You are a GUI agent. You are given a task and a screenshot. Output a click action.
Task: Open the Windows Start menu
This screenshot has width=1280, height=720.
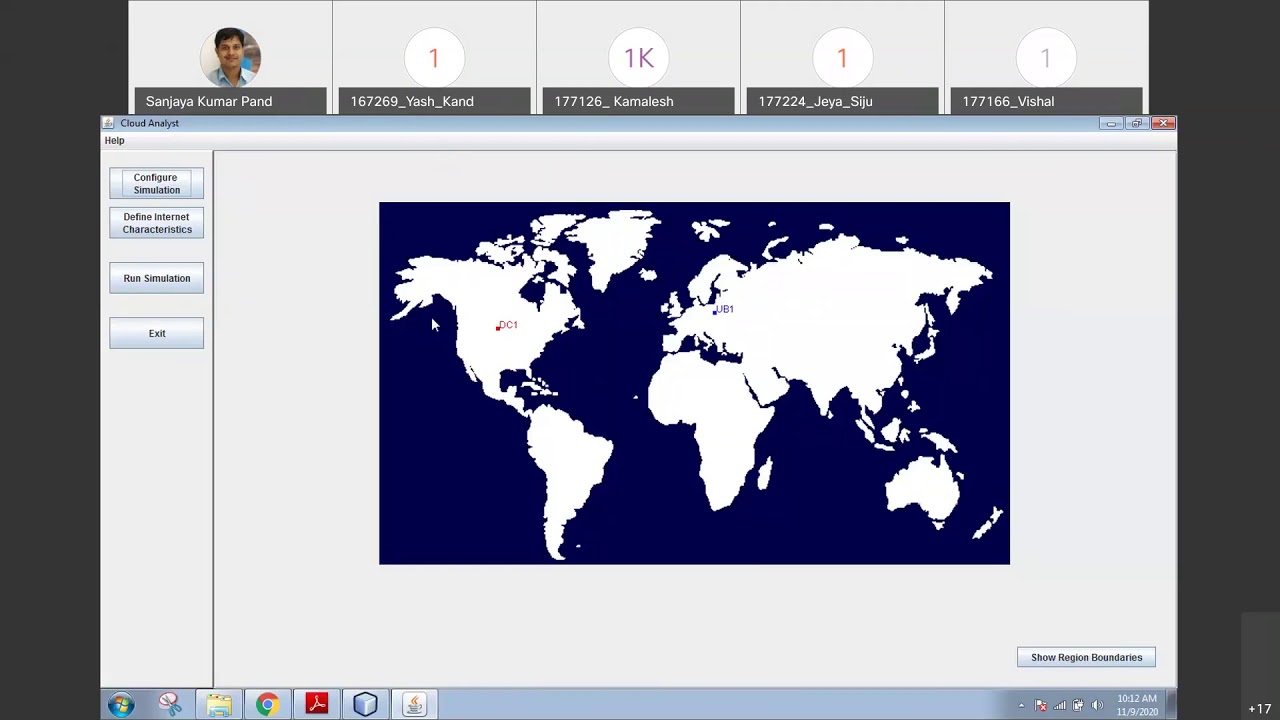[121, 705]
